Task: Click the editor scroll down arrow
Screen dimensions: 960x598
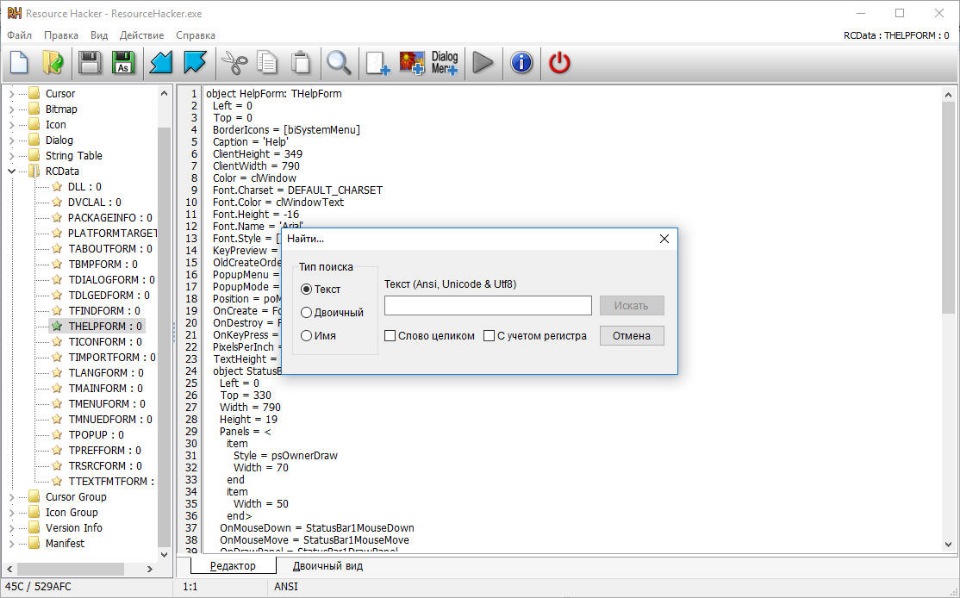Action: click(x=948, y=544)
